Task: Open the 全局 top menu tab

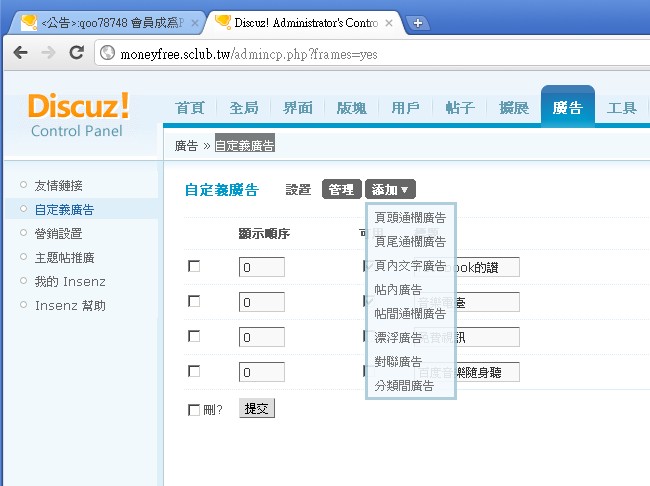Action: (243, 108)
